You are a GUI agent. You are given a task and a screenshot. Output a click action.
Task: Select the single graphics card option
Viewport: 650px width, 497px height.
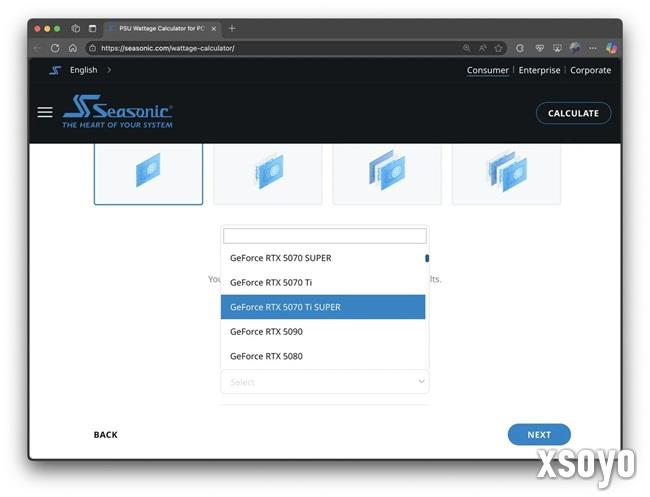click(148, 173)
